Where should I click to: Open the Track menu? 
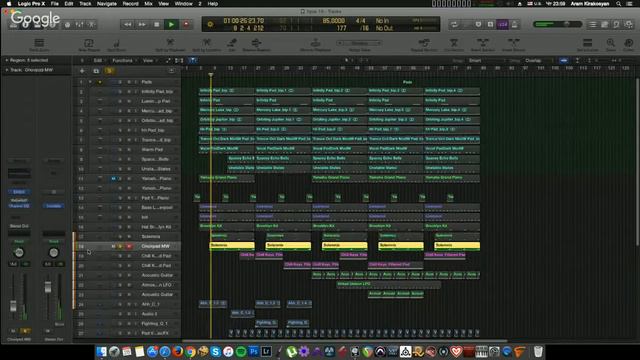coord(85,4)
